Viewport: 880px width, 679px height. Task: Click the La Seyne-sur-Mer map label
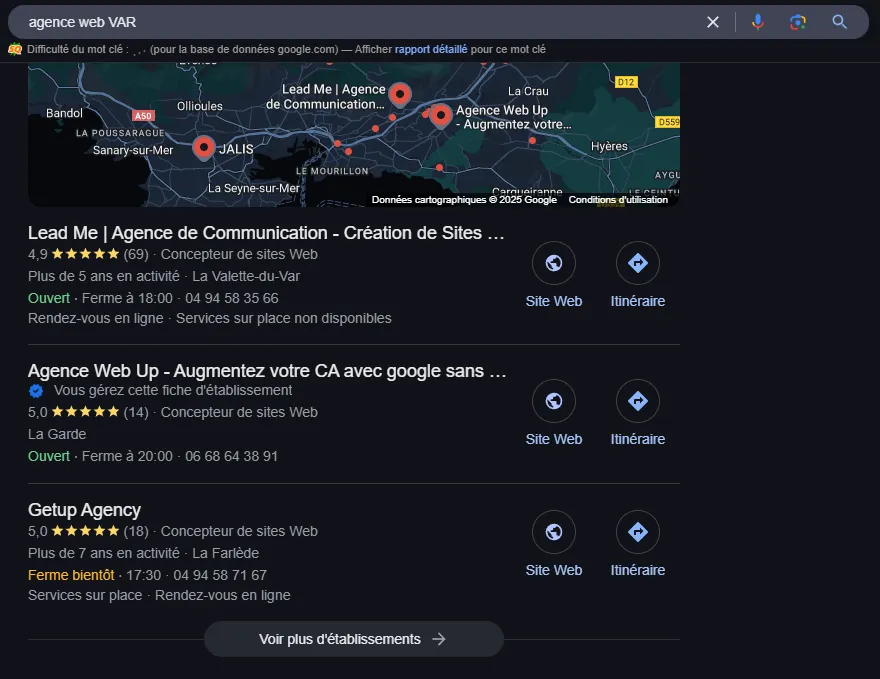point(254,189)
